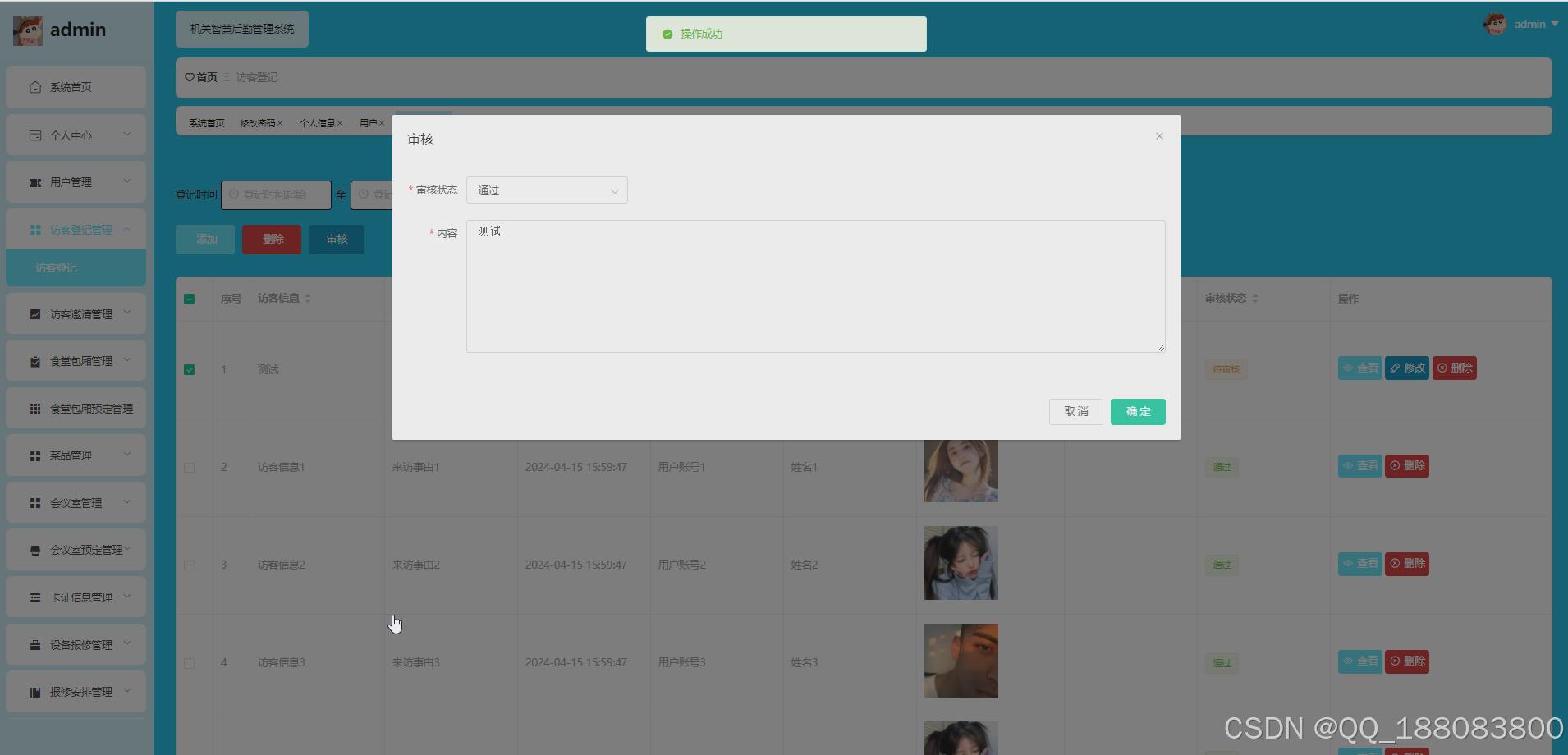Click the eye icon on row 2's 查看 button
This screenshot has width=1568, height=755.
click(1349, 465)
